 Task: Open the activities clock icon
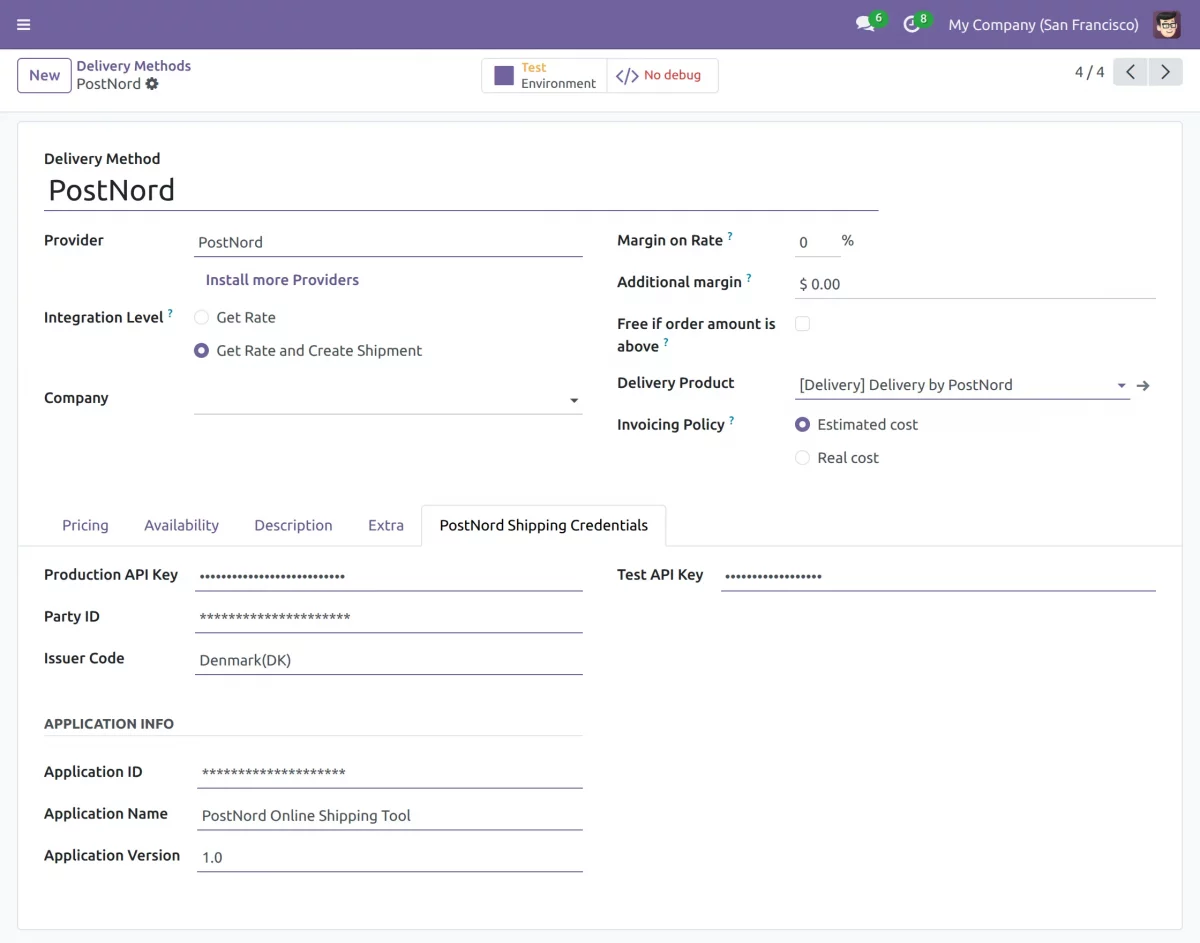click(911, 24)
